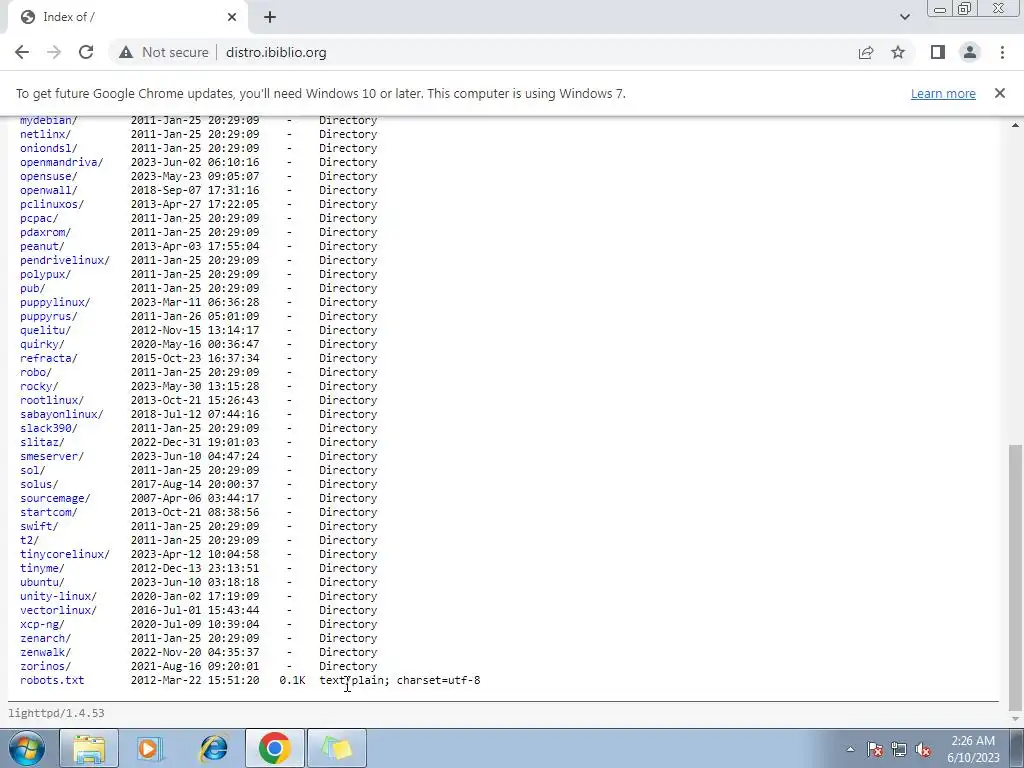This screenshot has height=768, width=1024.
Task: Open the solus/ directory link
Action: tap(39, 484)
